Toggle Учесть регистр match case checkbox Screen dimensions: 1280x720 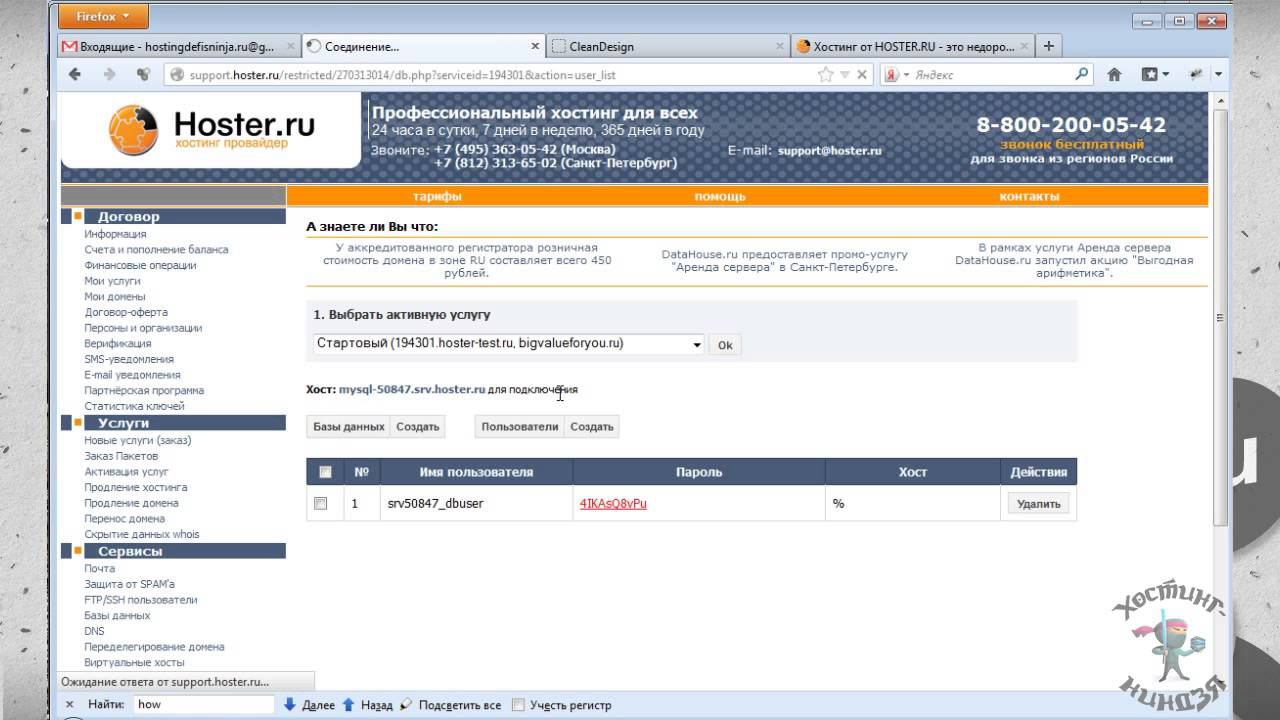click(x=518, y=705)
